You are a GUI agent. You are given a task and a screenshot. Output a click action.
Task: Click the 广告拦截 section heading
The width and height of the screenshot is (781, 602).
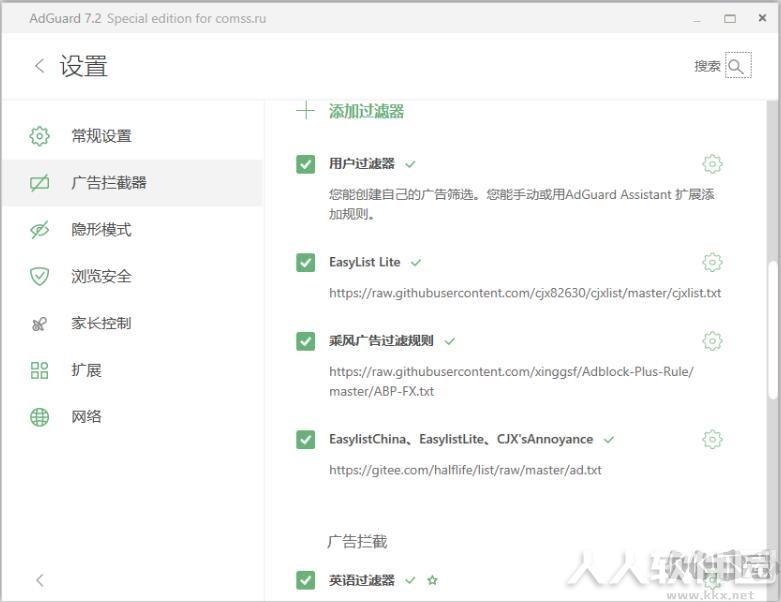(358, 542)
